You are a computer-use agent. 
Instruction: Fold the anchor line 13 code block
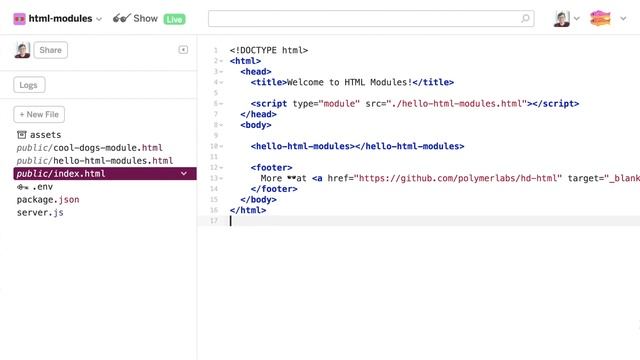click(221, 178)
